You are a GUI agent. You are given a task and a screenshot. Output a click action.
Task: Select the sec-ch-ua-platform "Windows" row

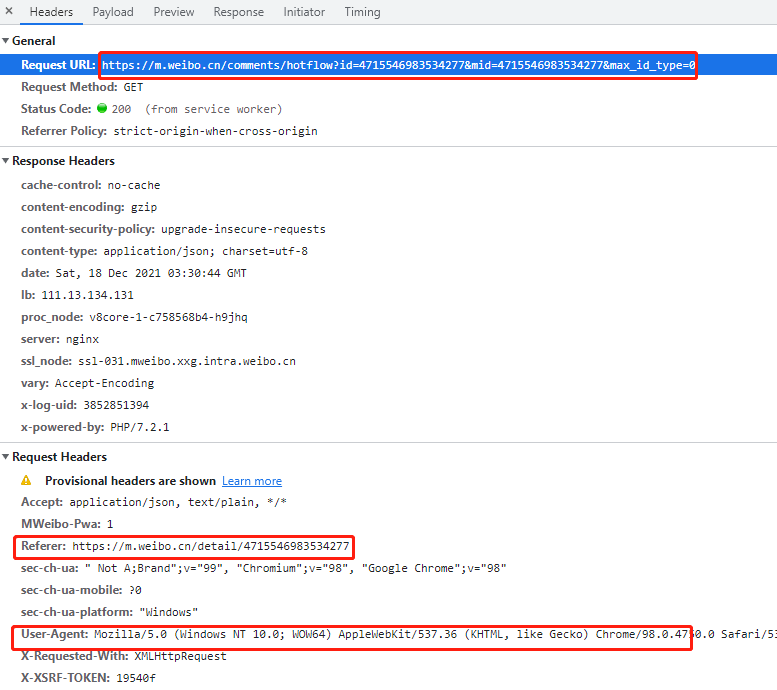110,612
